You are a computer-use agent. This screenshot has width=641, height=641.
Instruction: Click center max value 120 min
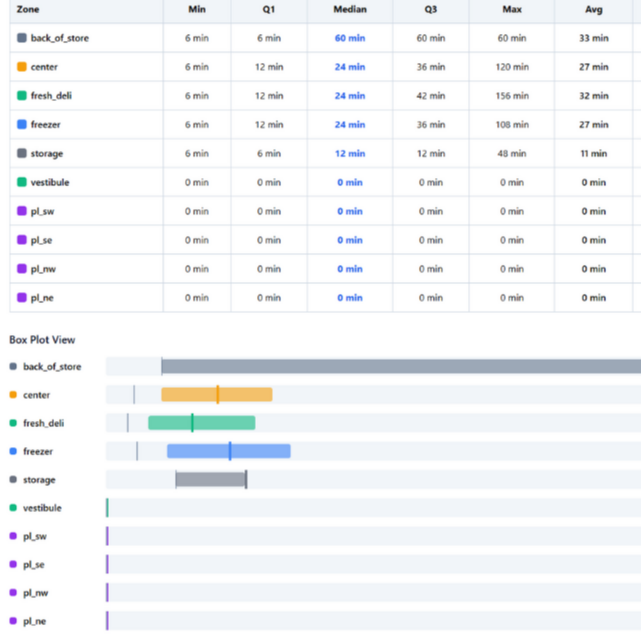[x=512, y=67]
